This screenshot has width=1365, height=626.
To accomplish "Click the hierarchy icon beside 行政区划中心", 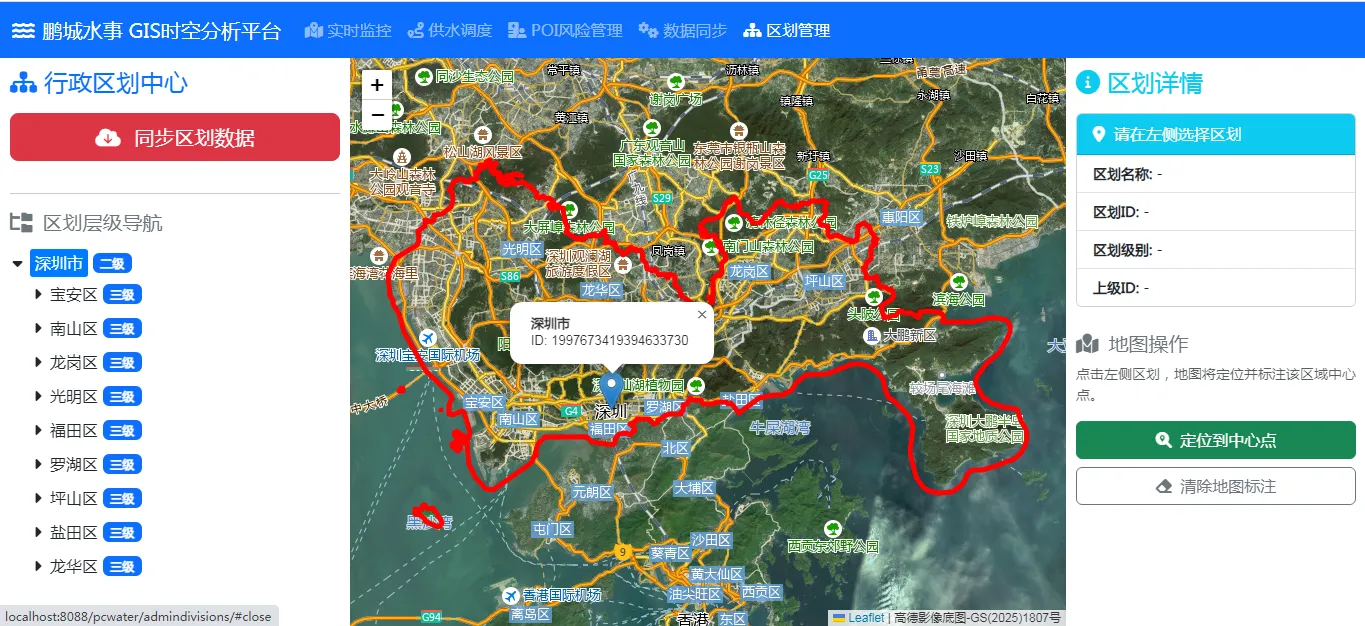I will pyautogui.click(x=23, y=83).
